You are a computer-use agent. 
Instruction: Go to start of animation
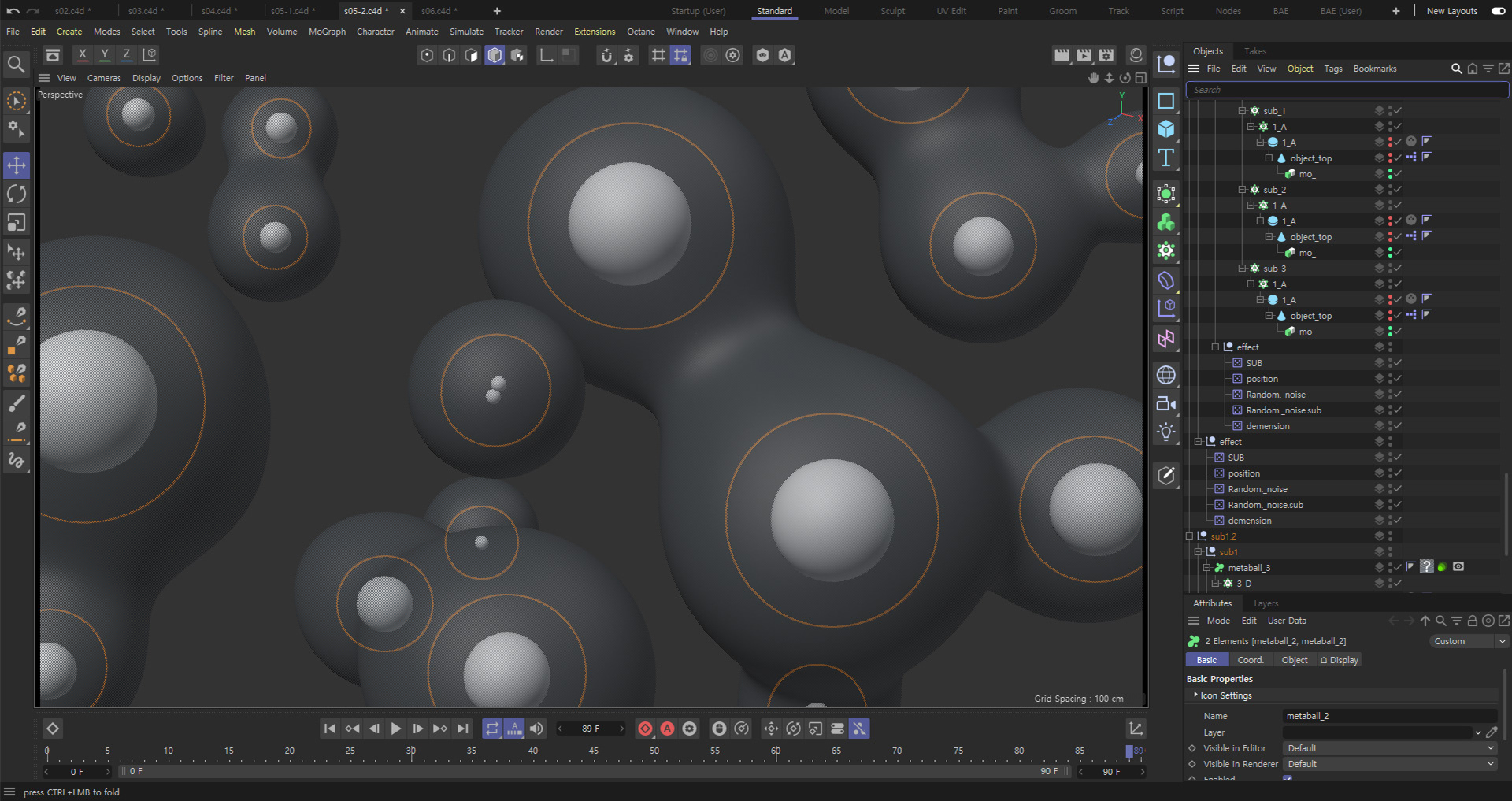[330, 729]
